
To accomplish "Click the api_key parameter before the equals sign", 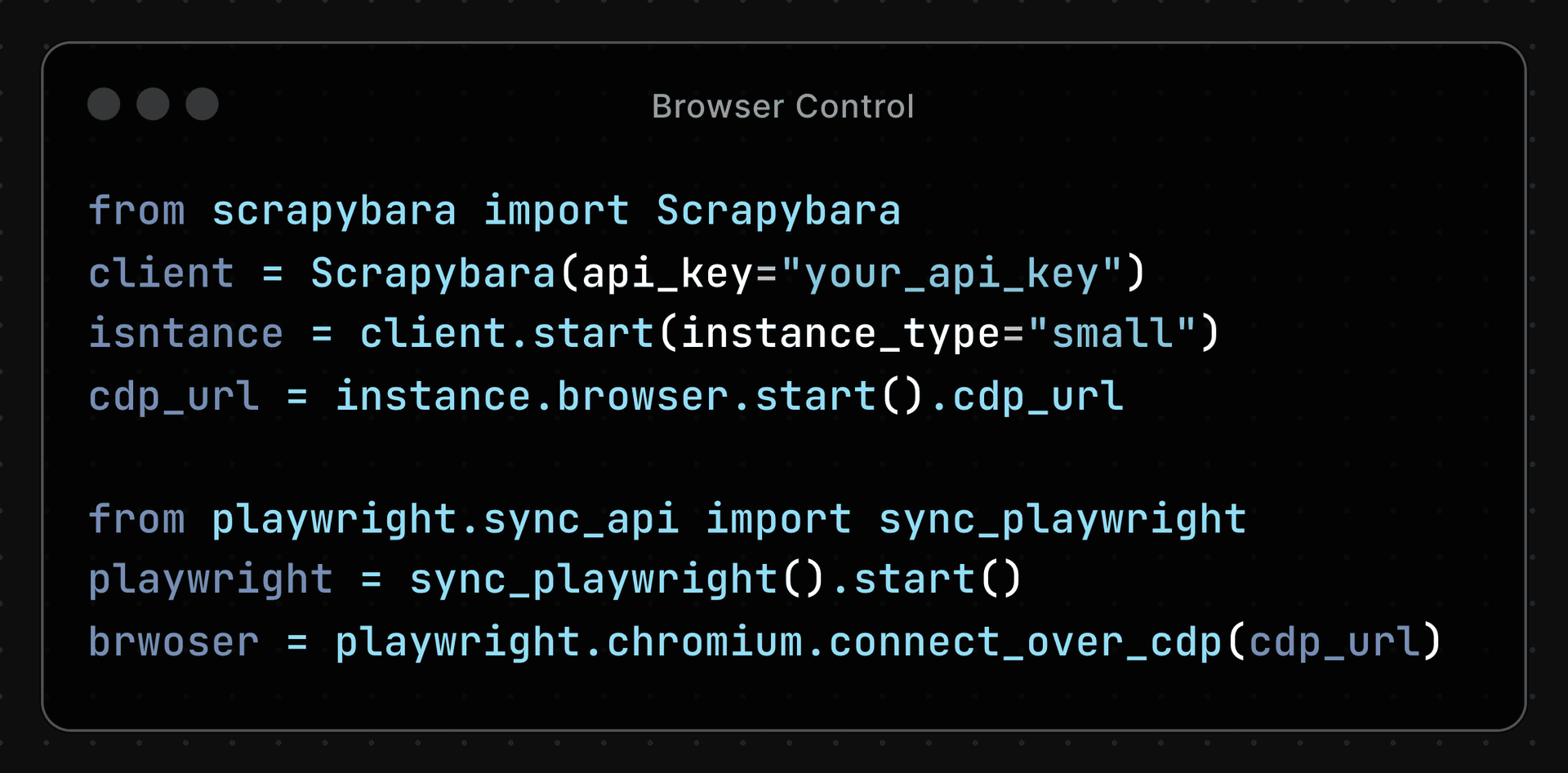I will tap(667, 273).
